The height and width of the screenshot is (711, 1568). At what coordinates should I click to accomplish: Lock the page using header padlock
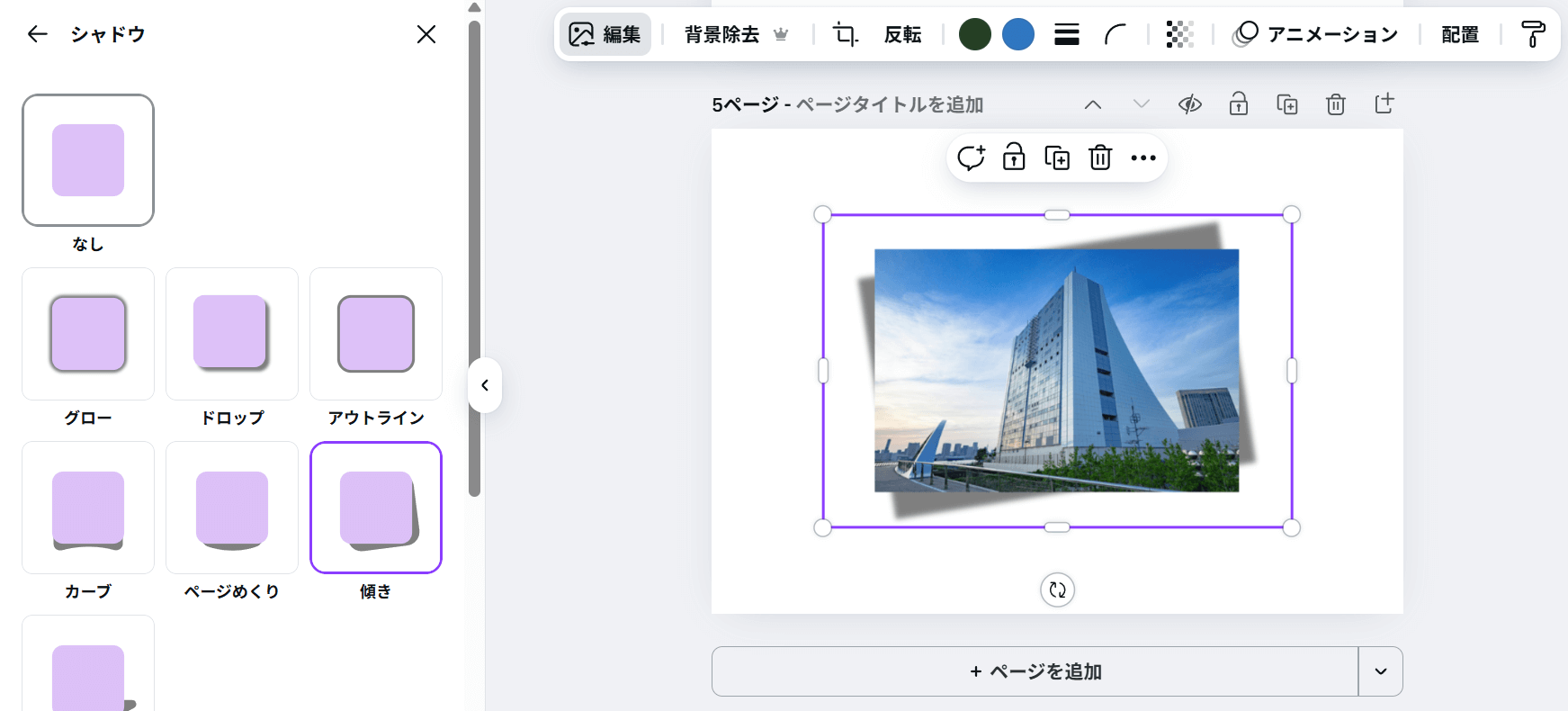click(1239, 104)
